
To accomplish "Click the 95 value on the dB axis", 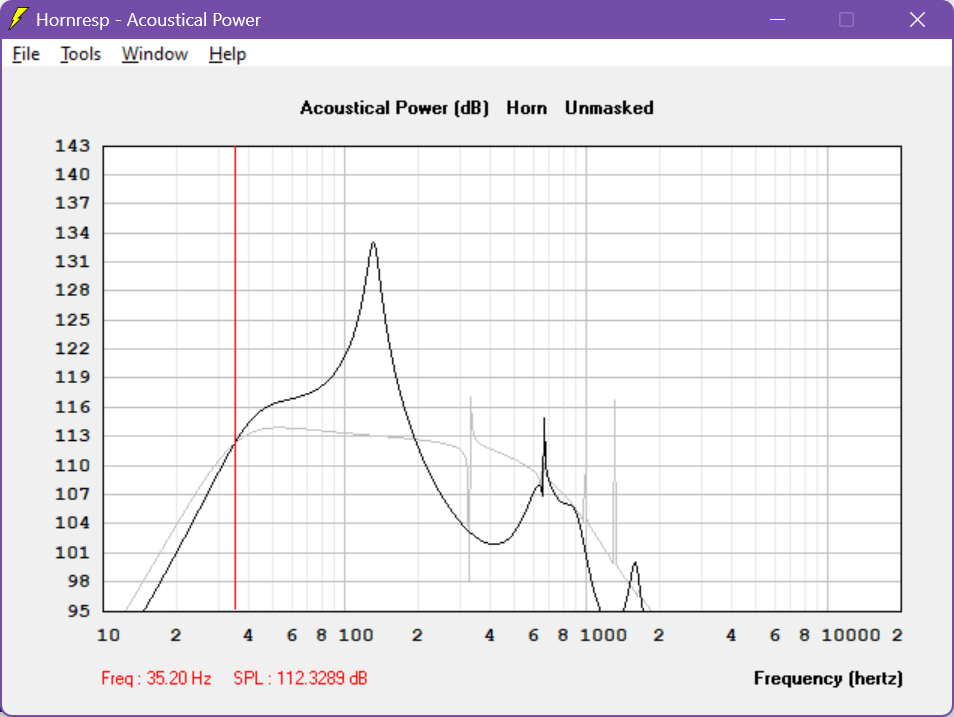I will (78, 610).
